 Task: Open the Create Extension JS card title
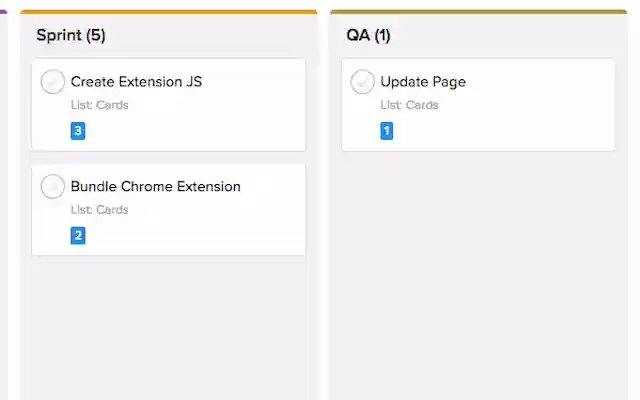point(136,82)
